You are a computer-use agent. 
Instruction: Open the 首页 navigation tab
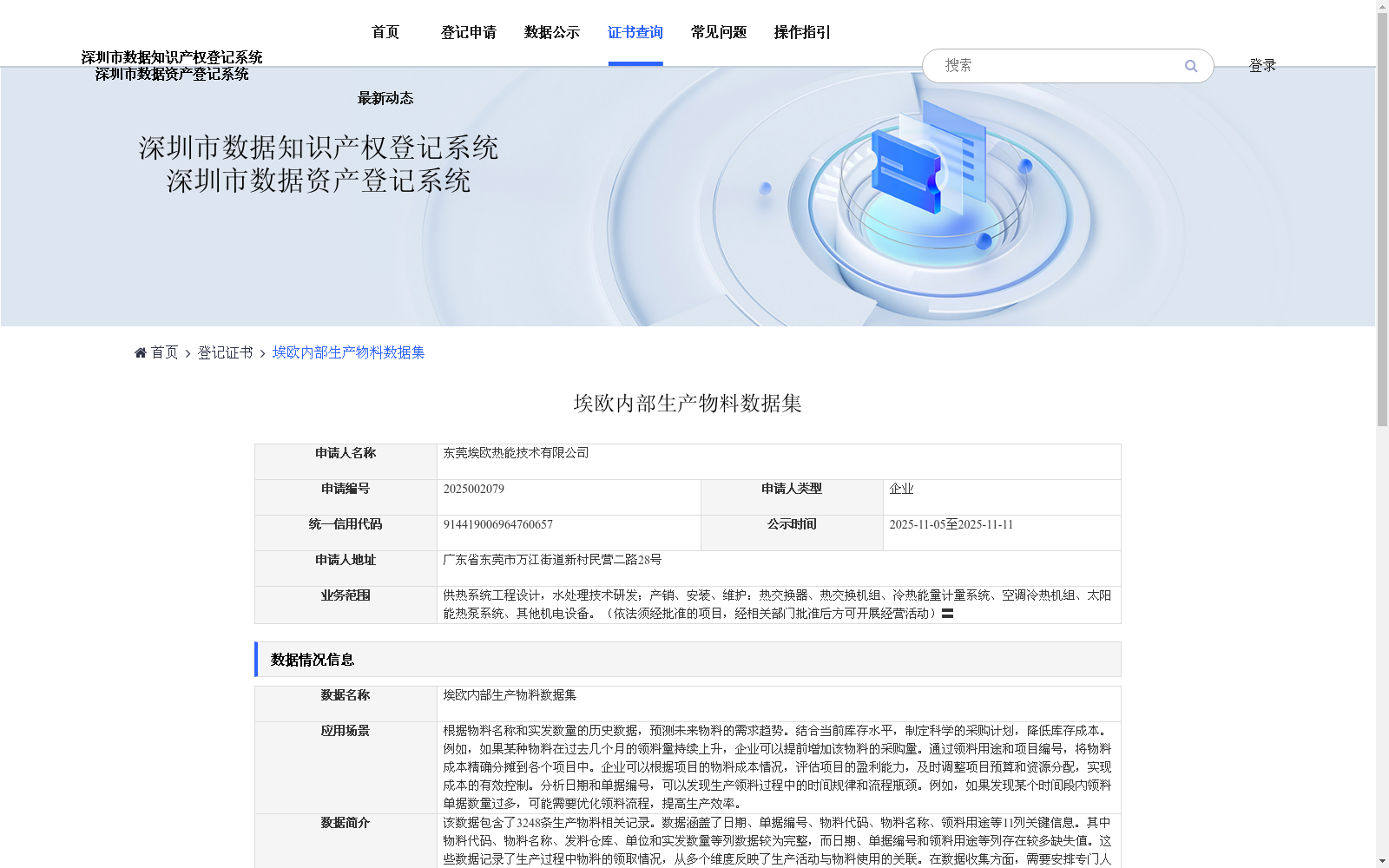tap(385, 32)
